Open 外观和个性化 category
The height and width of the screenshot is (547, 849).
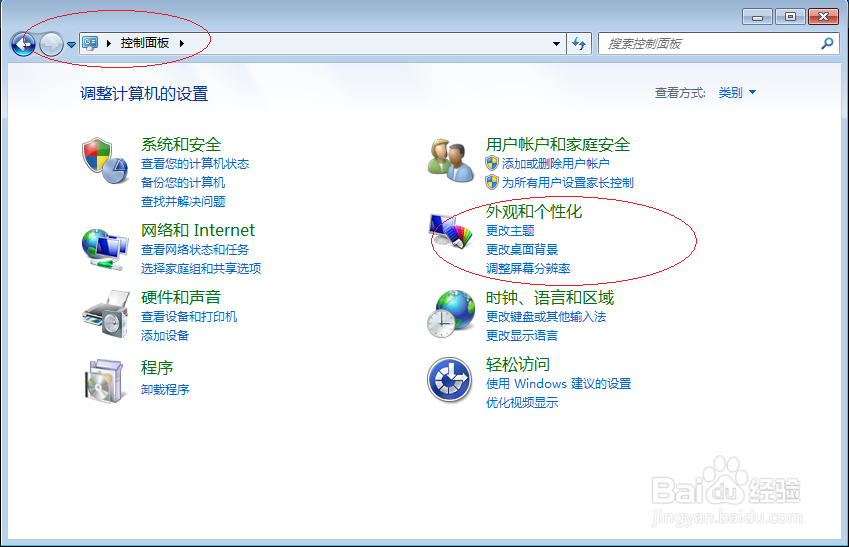[x=534, y=211]
